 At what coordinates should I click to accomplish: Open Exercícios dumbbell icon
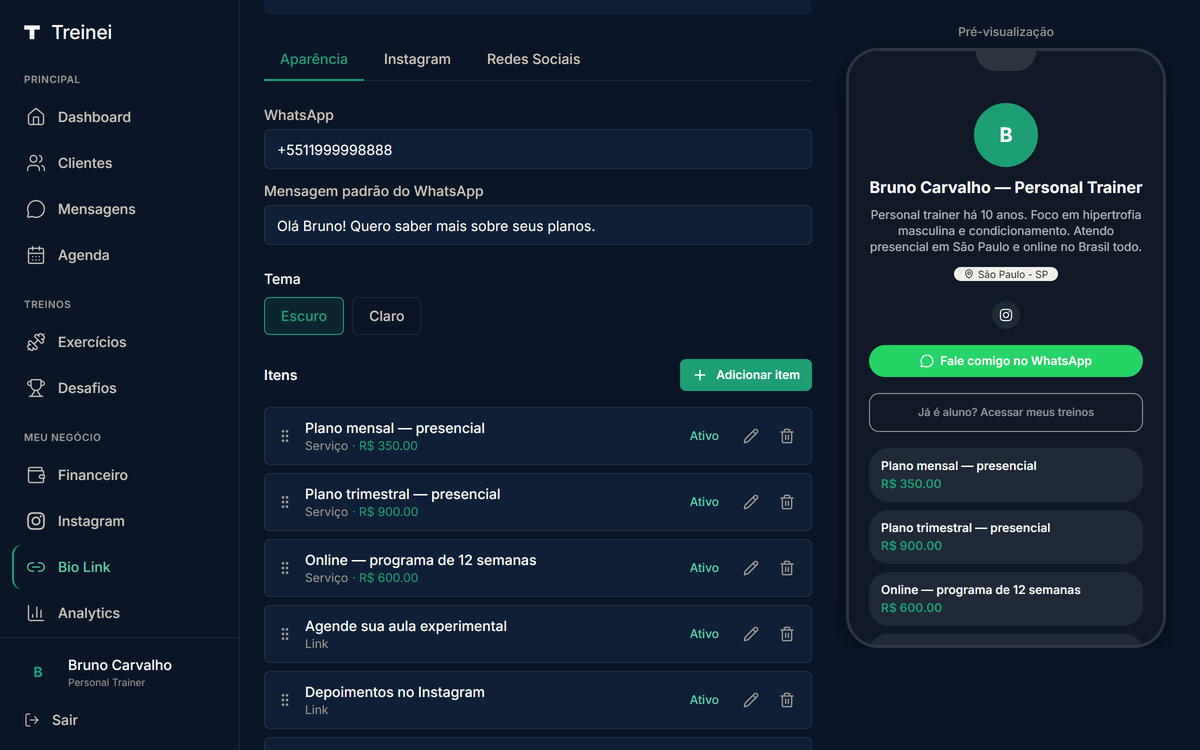[36, 342]
